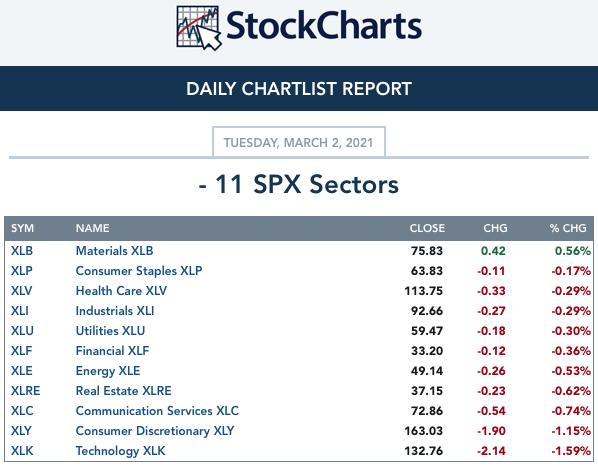Click the XLE ticker symbol
598x466 pixels.
(21, 371)
